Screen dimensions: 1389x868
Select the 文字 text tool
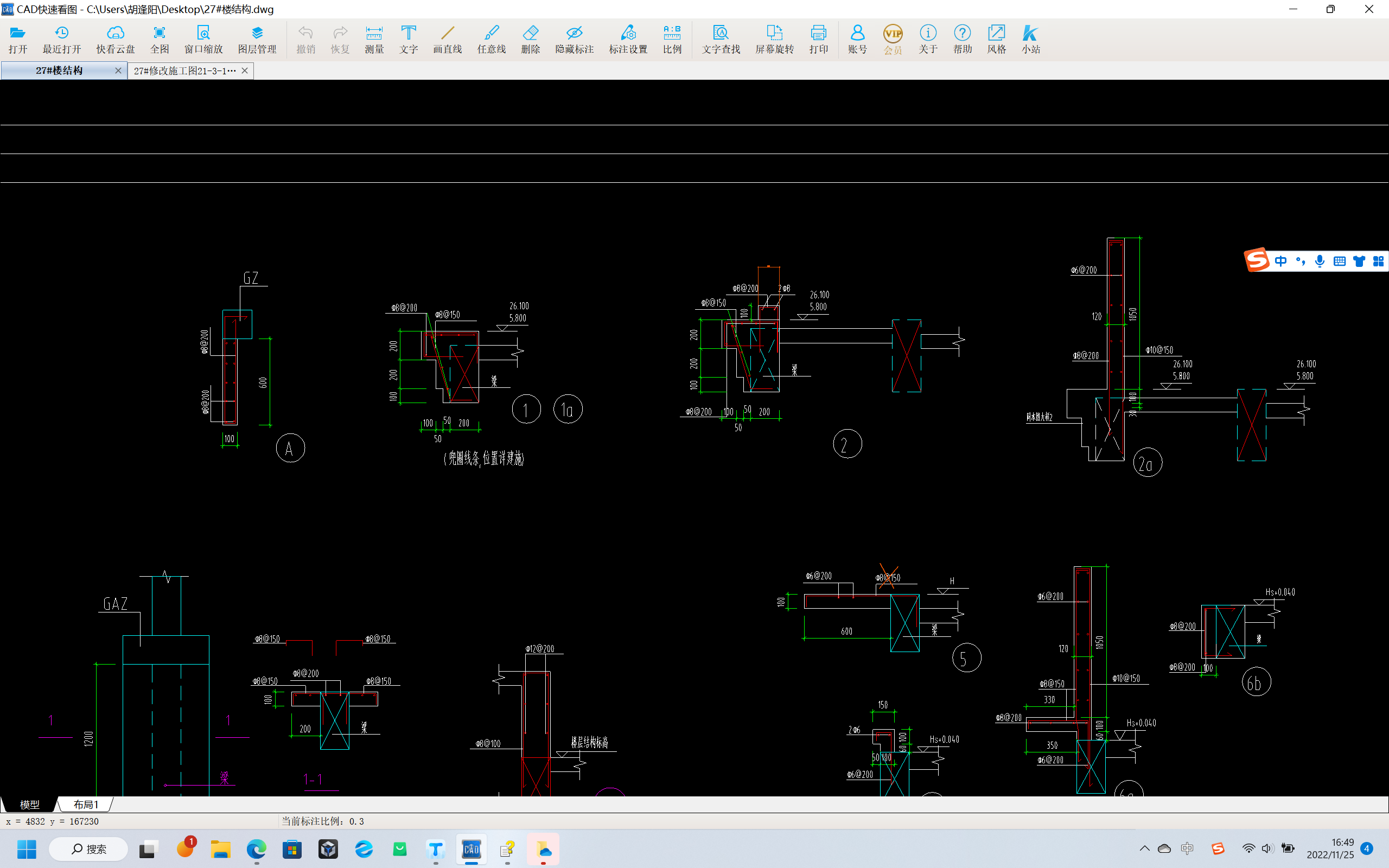(x=409, y=39)
